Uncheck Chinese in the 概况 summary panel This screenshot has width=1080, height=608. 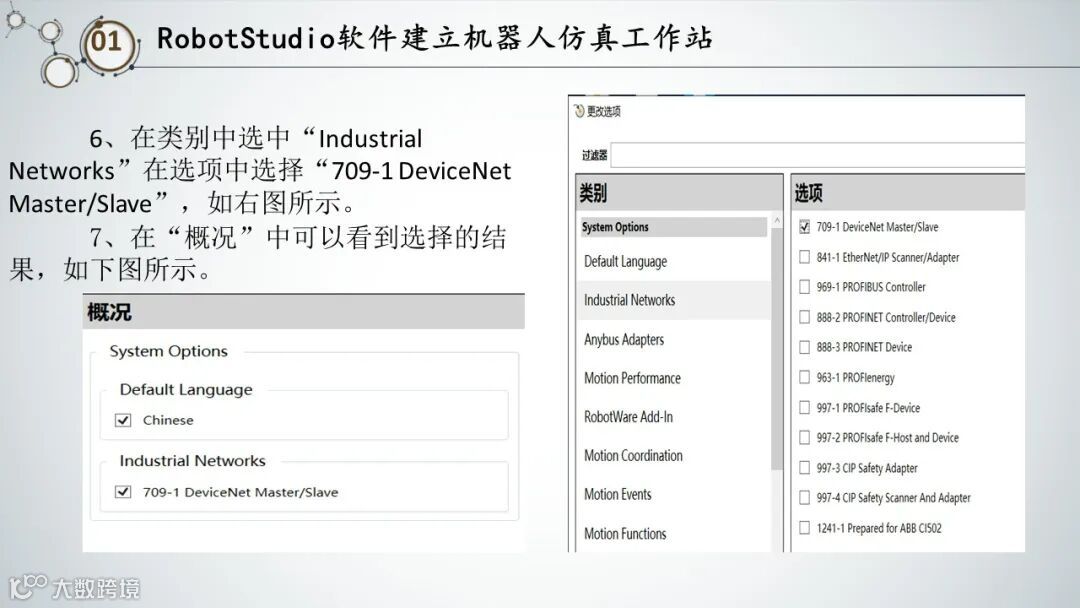pyautogui.click(x=123, y=420)
